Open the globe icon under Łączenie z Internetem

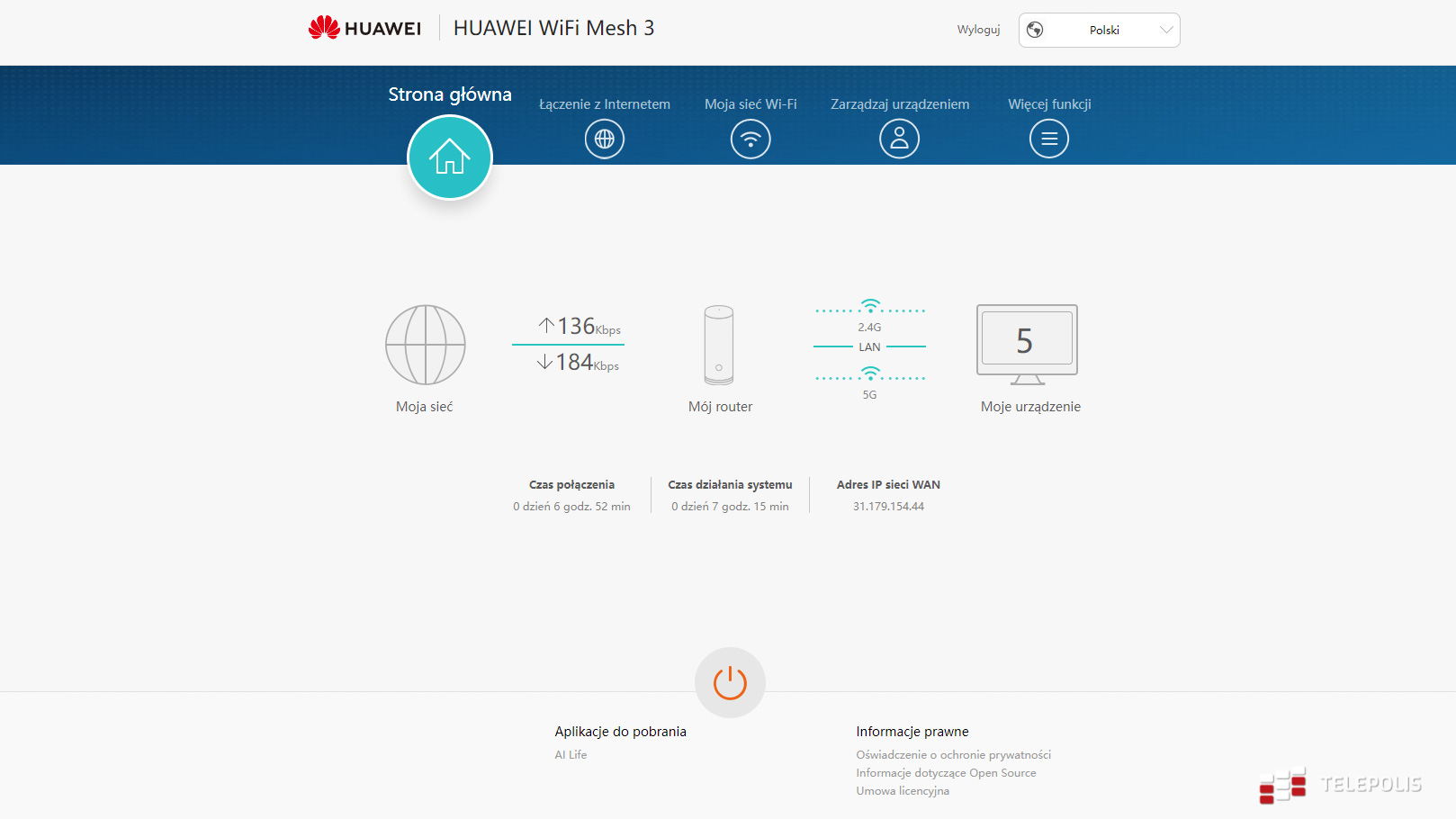pyautogui.click(x=604, y=139)
